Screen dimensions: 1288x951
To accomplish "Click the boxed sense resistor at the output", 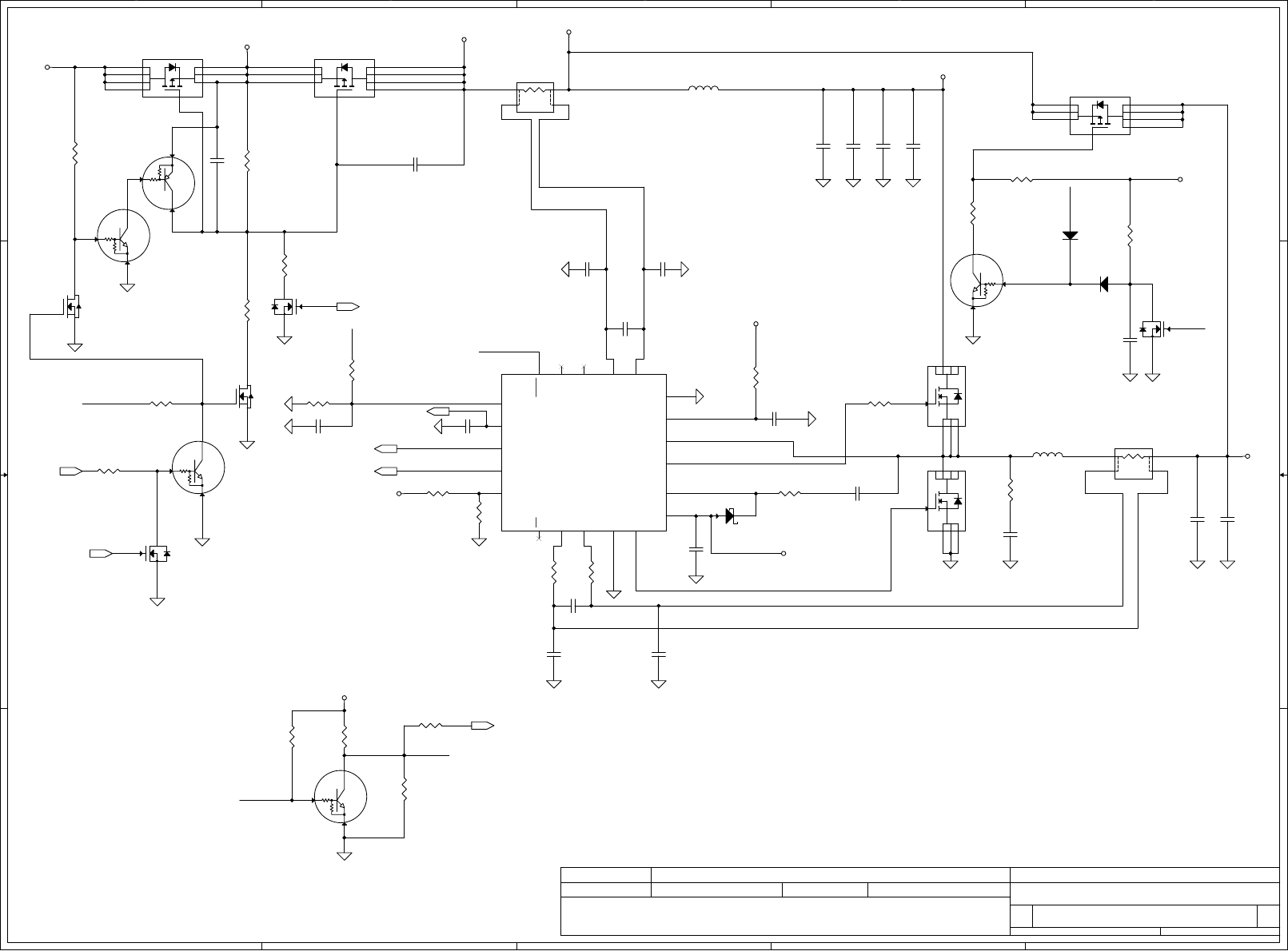I will point(1134,464).
